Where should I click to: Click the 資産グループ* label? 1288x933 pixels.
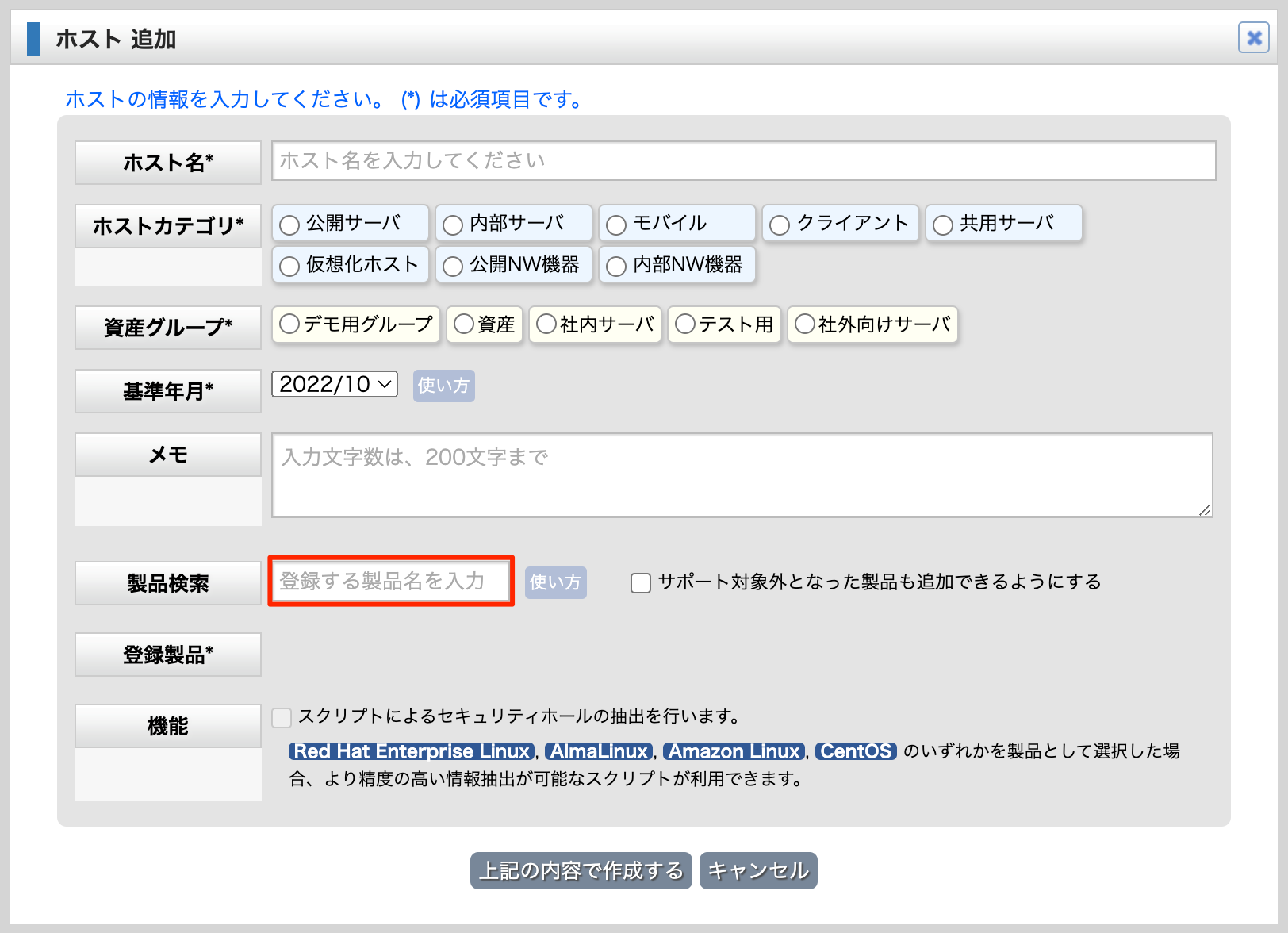[168, 328]
